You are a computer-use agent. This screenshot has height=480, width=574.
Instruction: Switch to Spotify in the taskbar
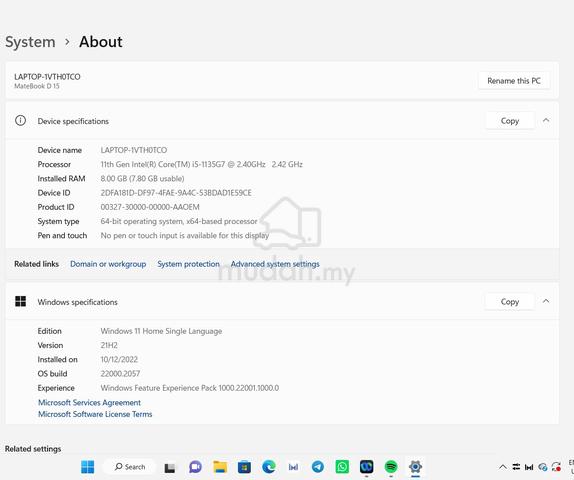pos(391,467)
